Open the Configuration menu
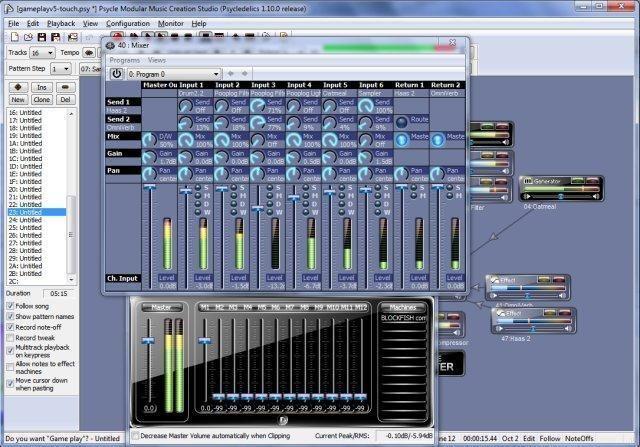 tap(128, 24)
